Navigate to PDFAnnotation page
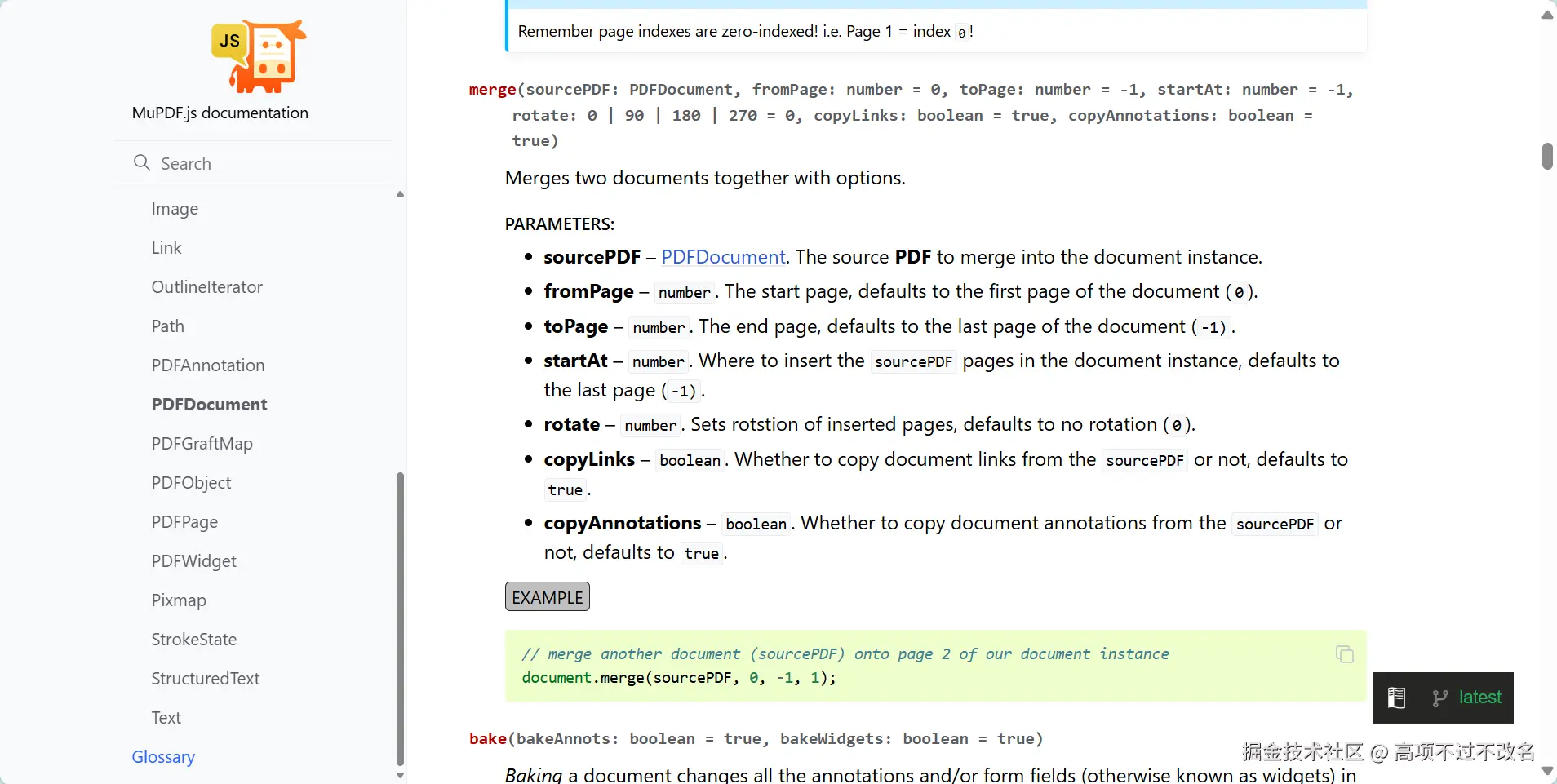 coord(208,365)
